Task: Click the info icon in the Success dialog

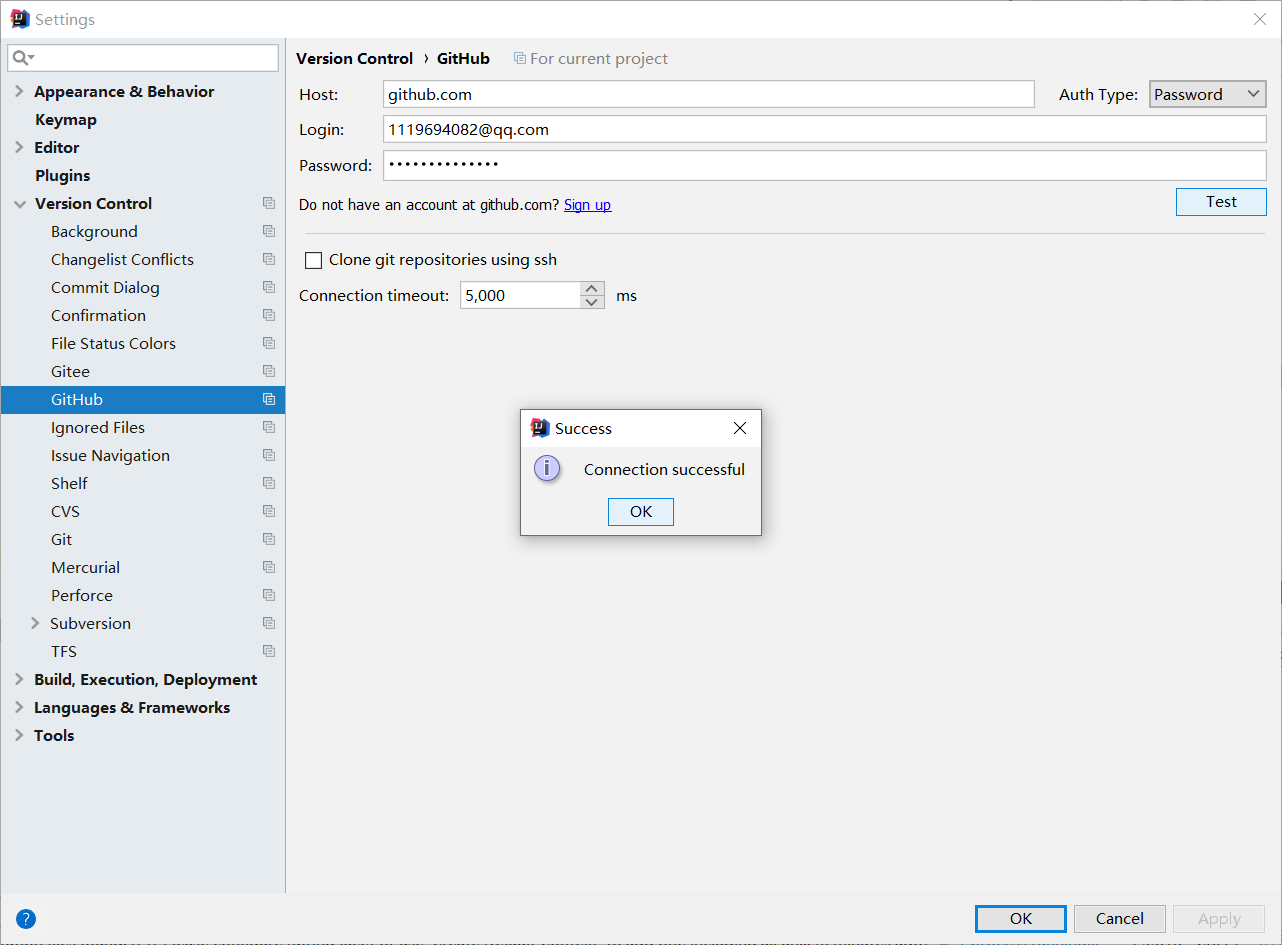Action: tap(546, 468)
